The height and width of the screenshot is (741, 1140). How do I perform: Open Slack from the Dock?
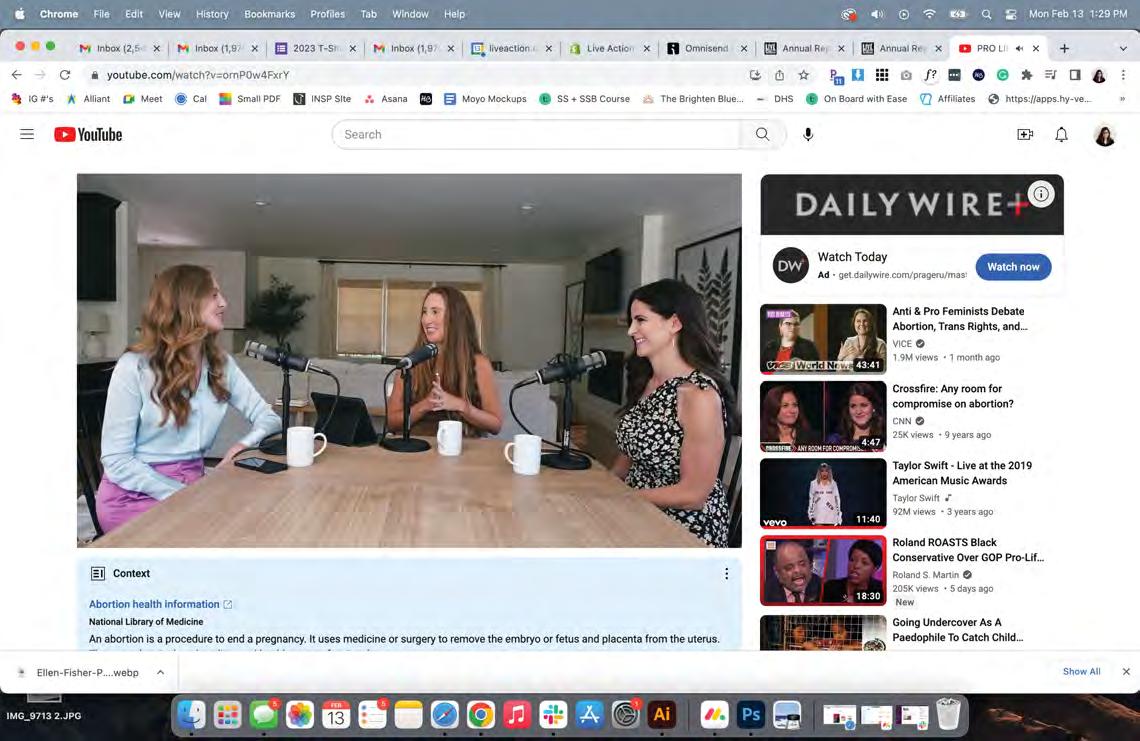click(553, 715)
